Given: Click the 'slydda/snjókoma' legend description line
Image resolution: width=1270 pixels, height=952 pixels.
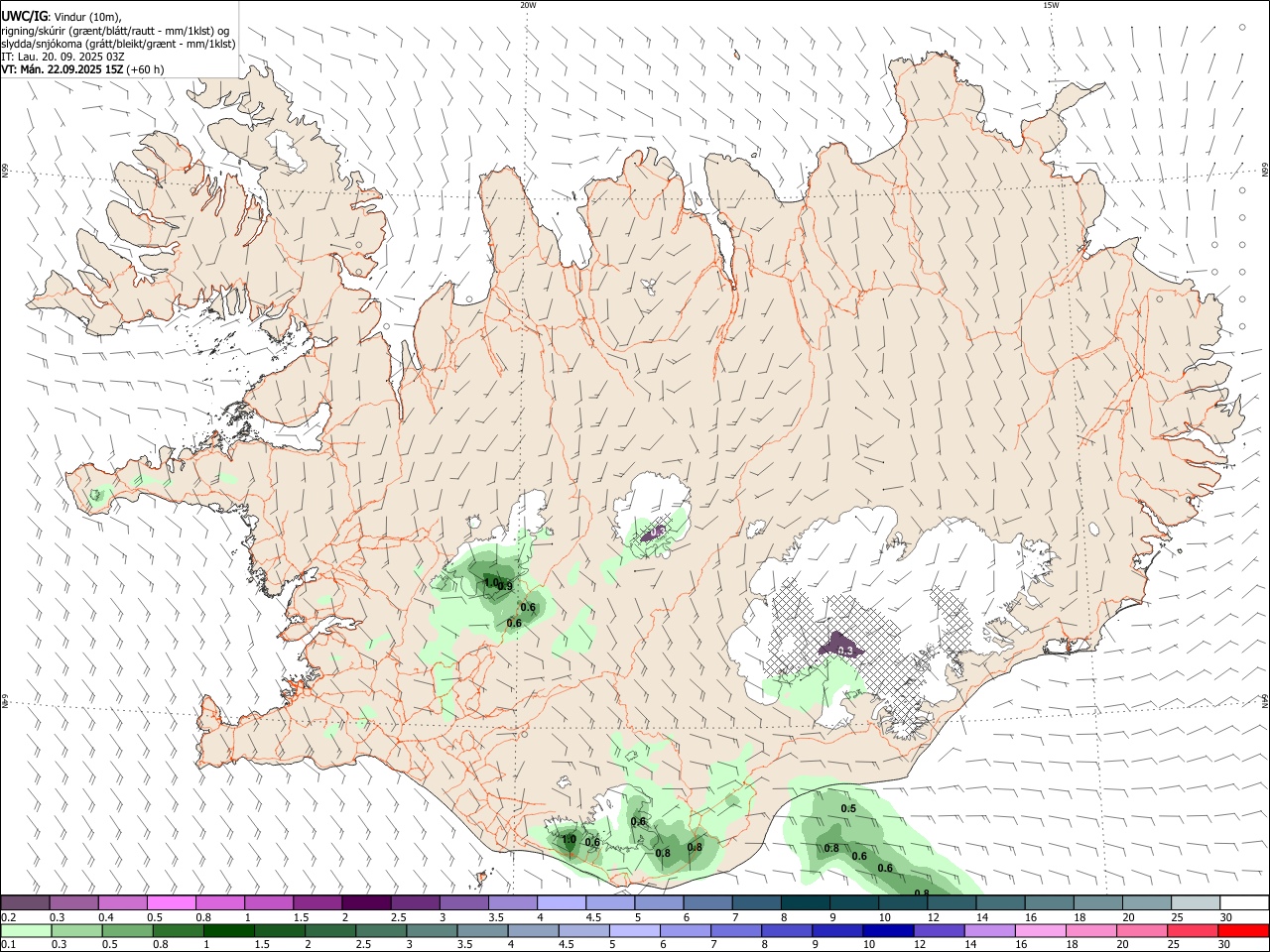Looking at the screenshot, I should coord(118,44).
